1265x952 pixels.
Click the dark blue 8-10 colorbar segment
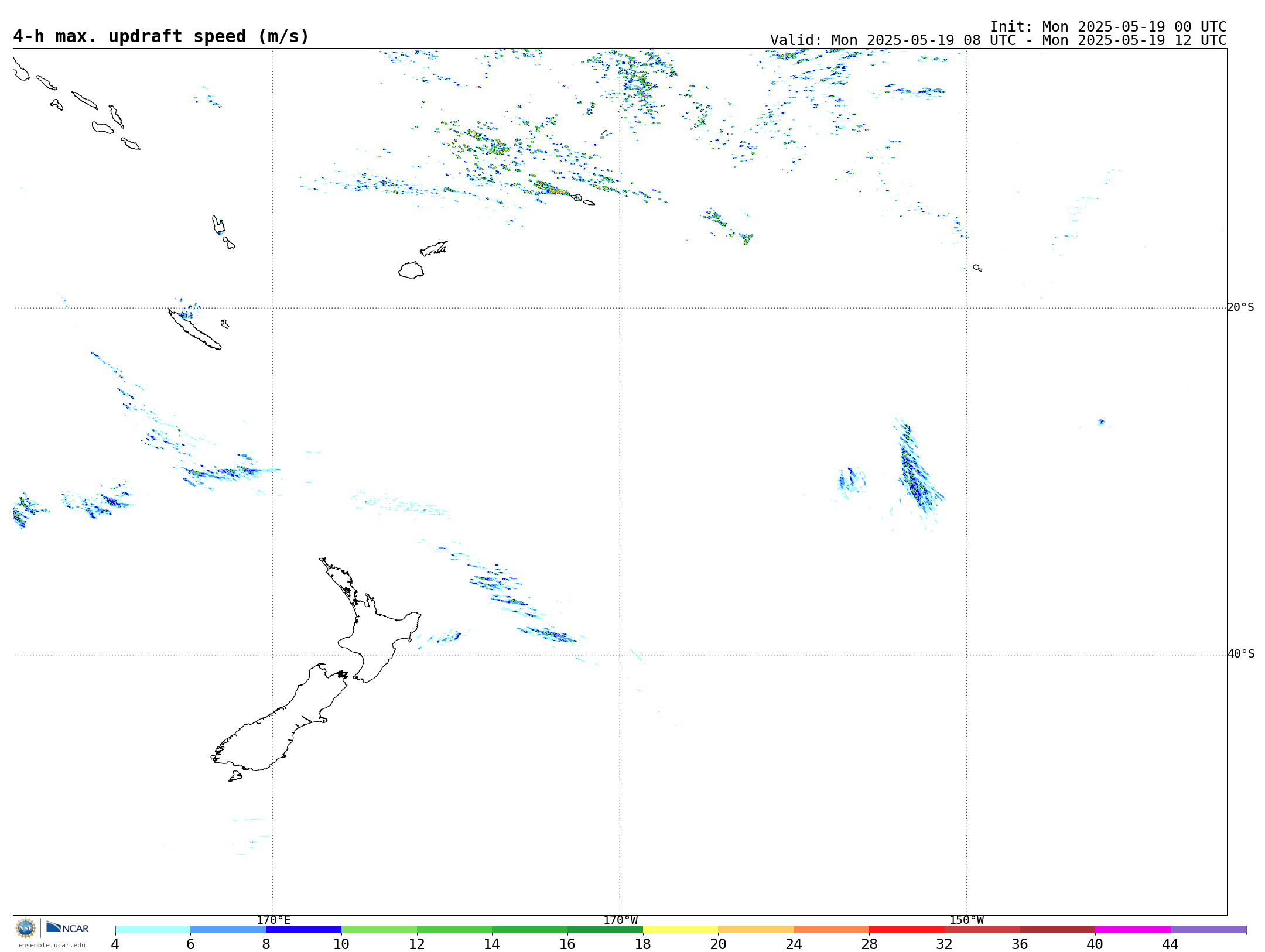click(303, 930)
